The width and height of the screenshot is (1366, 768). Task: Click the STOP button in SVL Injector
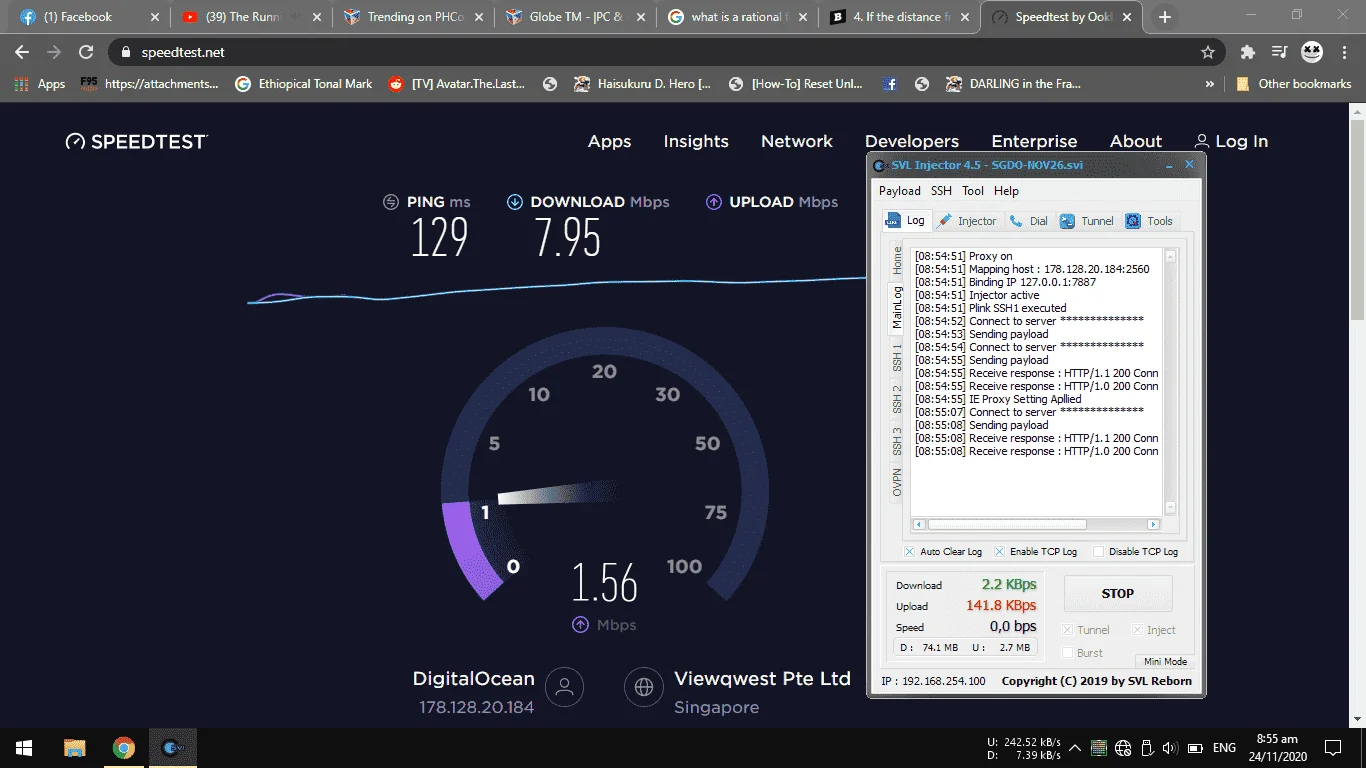coord(1117,593)
